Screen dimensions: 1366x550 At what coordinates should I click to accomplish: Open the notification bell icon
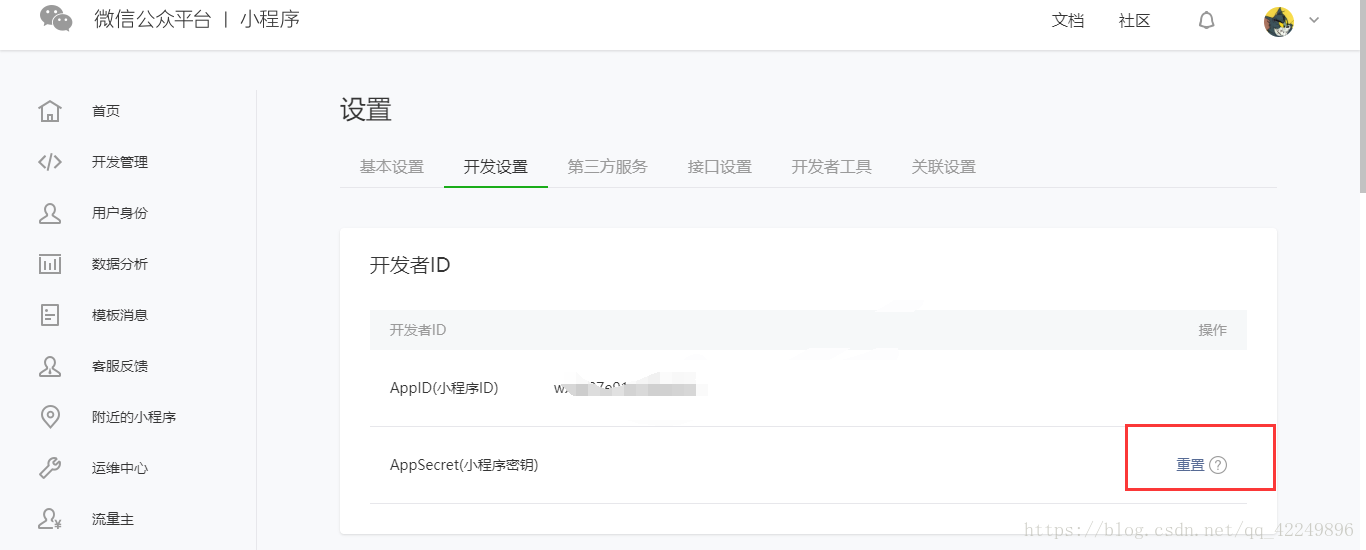click(x=1207, y=21)
